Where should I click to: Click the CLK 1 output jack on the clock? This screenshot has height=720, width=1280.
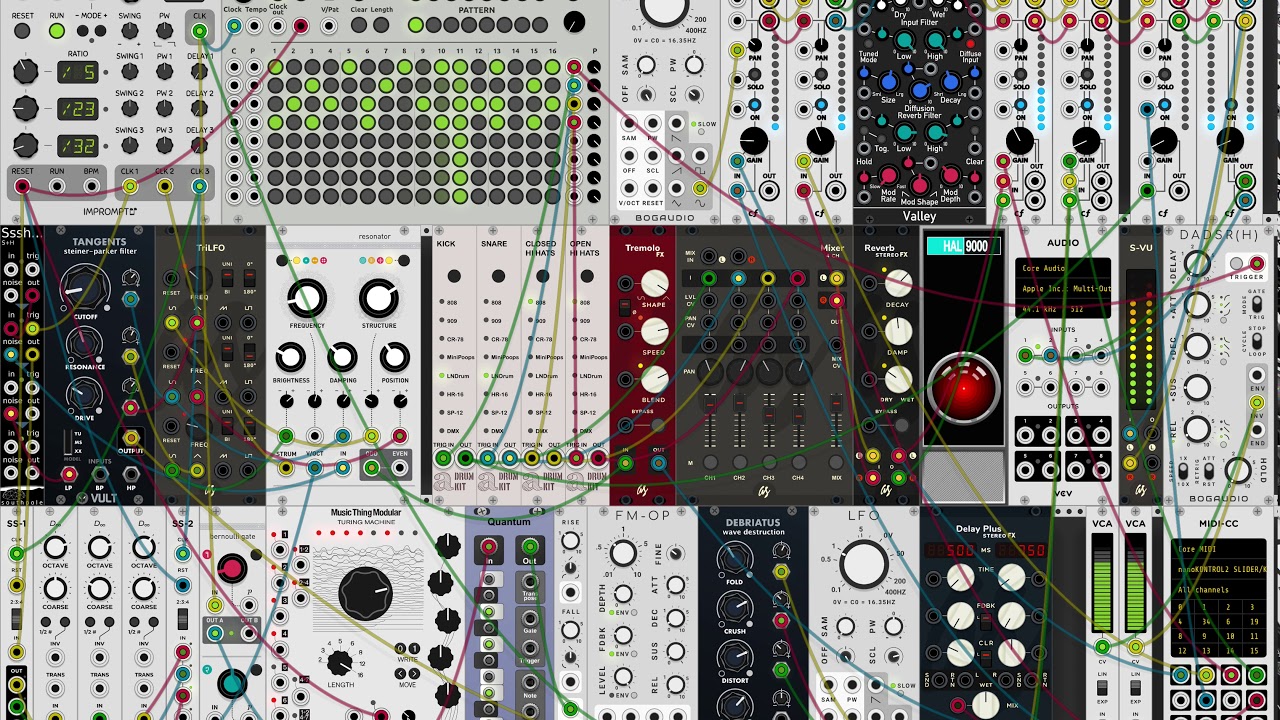tap(130, 186)
